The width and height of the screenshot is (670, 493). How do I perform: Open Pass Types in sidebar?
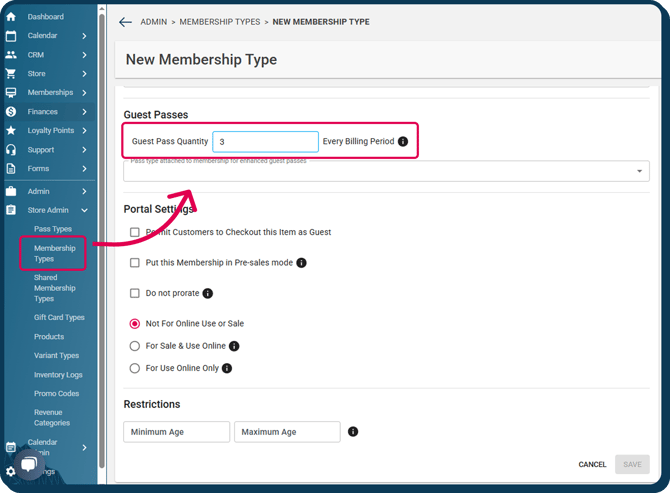point(53,229)
